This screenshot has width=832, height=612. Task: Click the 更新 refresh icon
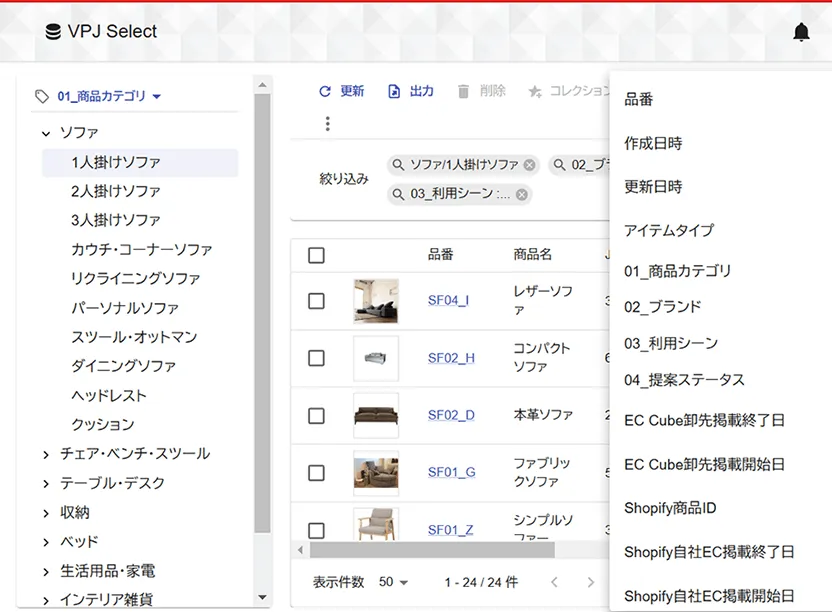click(327, 91)
